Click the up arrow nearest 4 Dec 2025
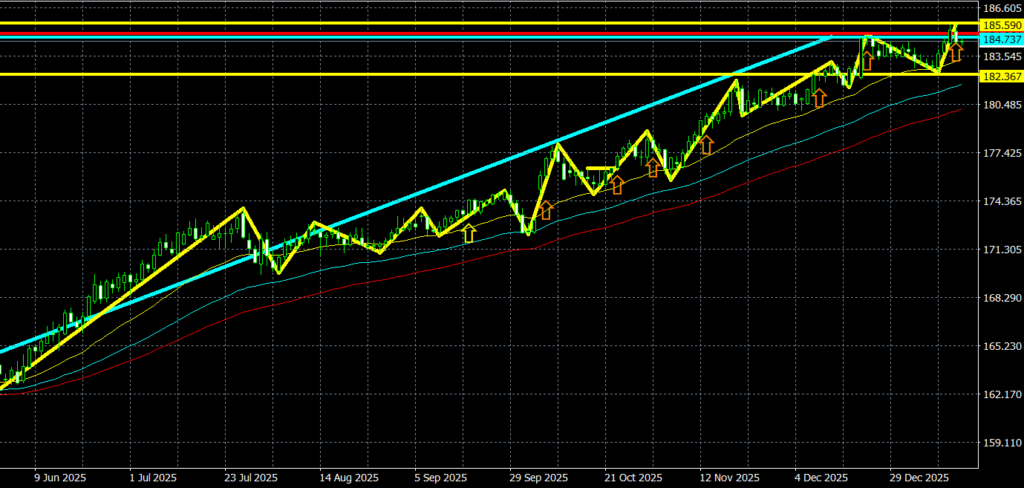Viewport: 1024px width, 488px height. click(819, 97)
